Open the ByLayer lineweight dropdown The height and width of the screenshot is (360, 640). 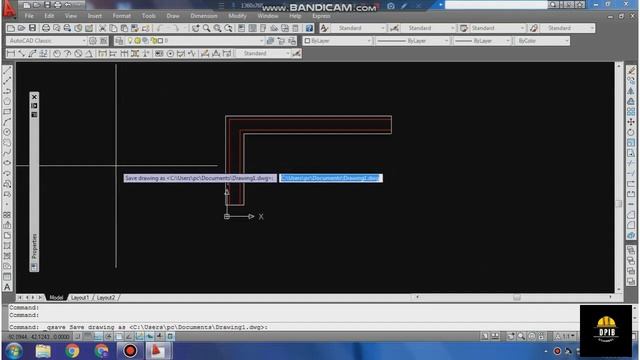(x=508, y=41)
